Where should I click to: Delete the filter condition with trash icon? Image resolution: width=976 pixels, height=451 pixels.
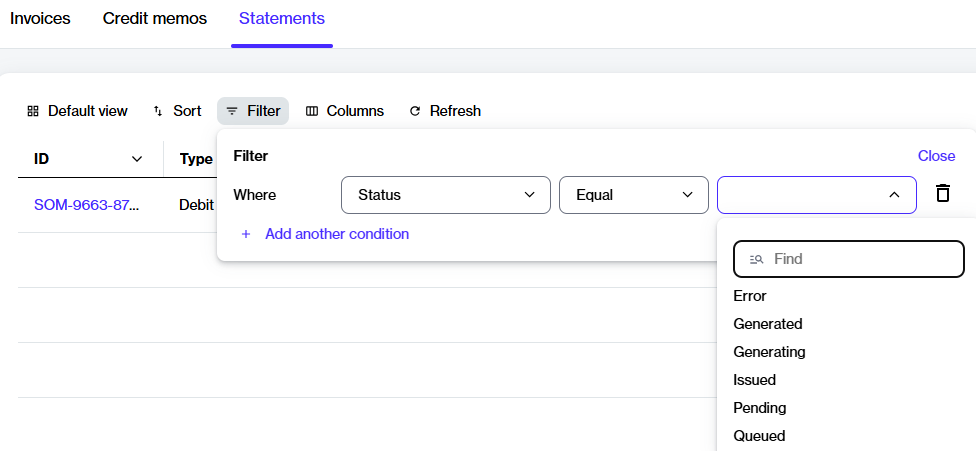[x=942, y=194]
